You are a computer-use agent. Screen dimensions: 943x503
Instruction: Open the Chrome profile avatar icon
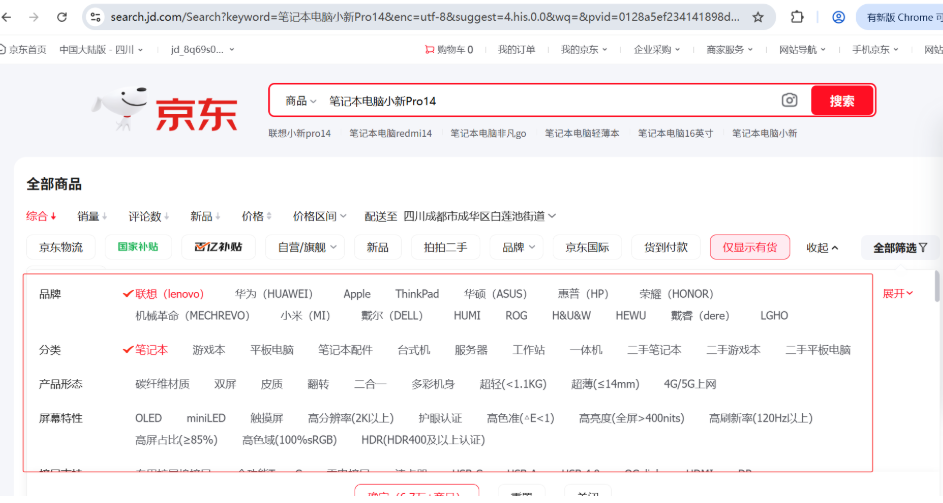pyautogui.click(x=838, y=17)
